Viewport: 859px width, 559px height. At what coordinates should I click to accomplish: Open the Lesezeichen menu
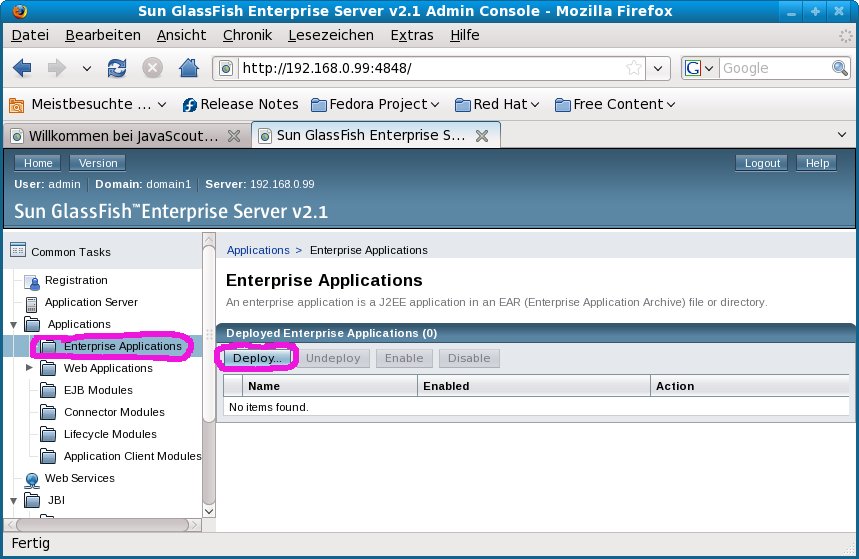pos(330,35)
